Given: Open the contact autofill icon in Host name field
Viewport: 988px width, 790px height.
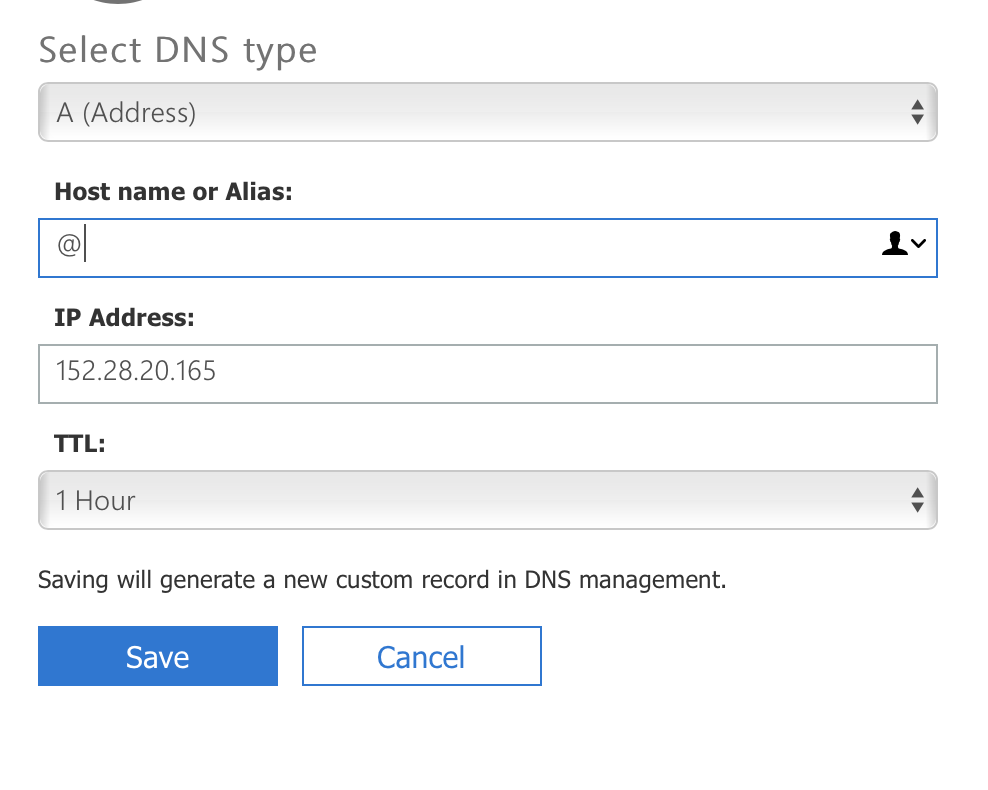Looking at the screenshot, I should pos(894,244).
